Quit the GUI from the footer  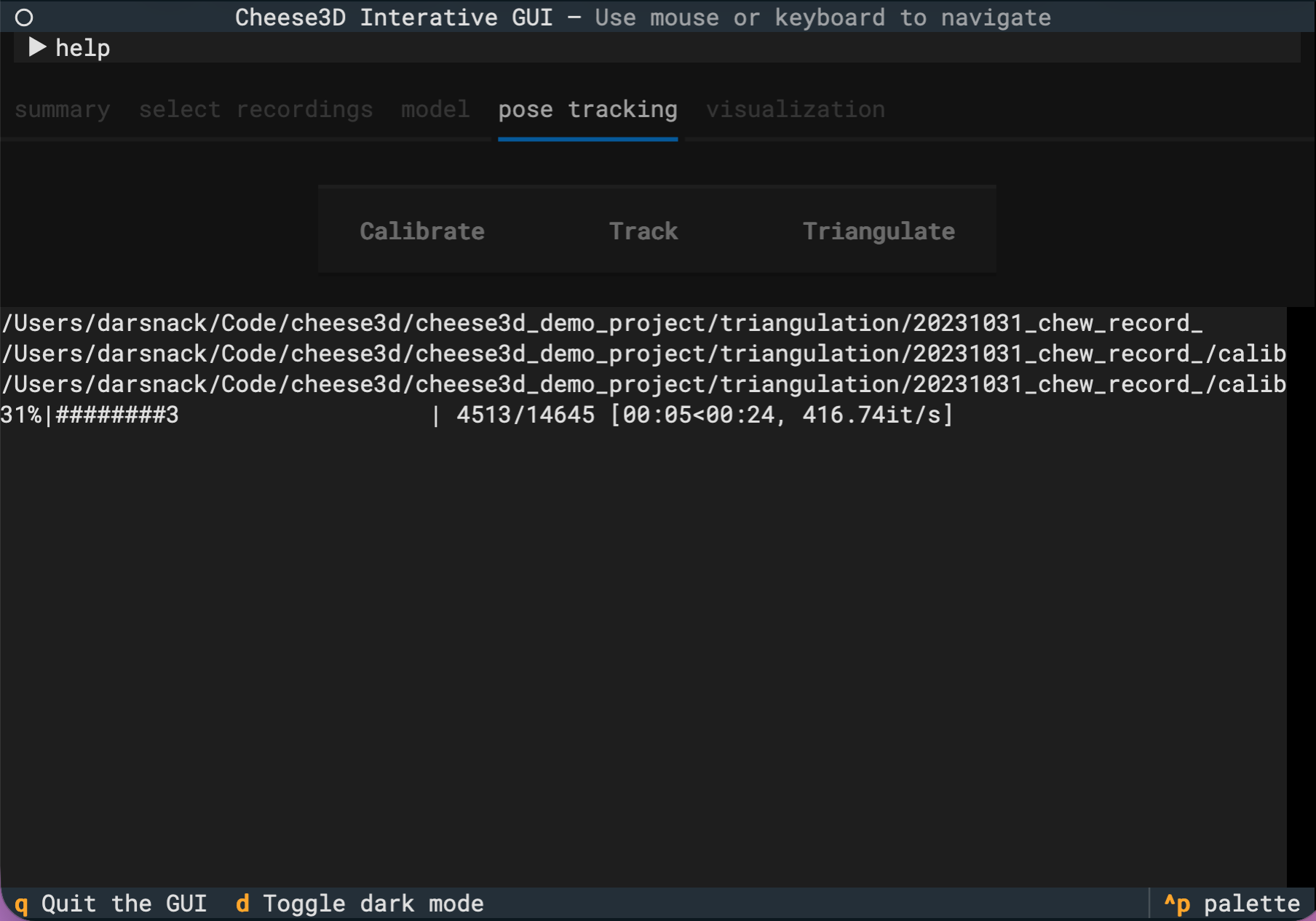[111, 904]
